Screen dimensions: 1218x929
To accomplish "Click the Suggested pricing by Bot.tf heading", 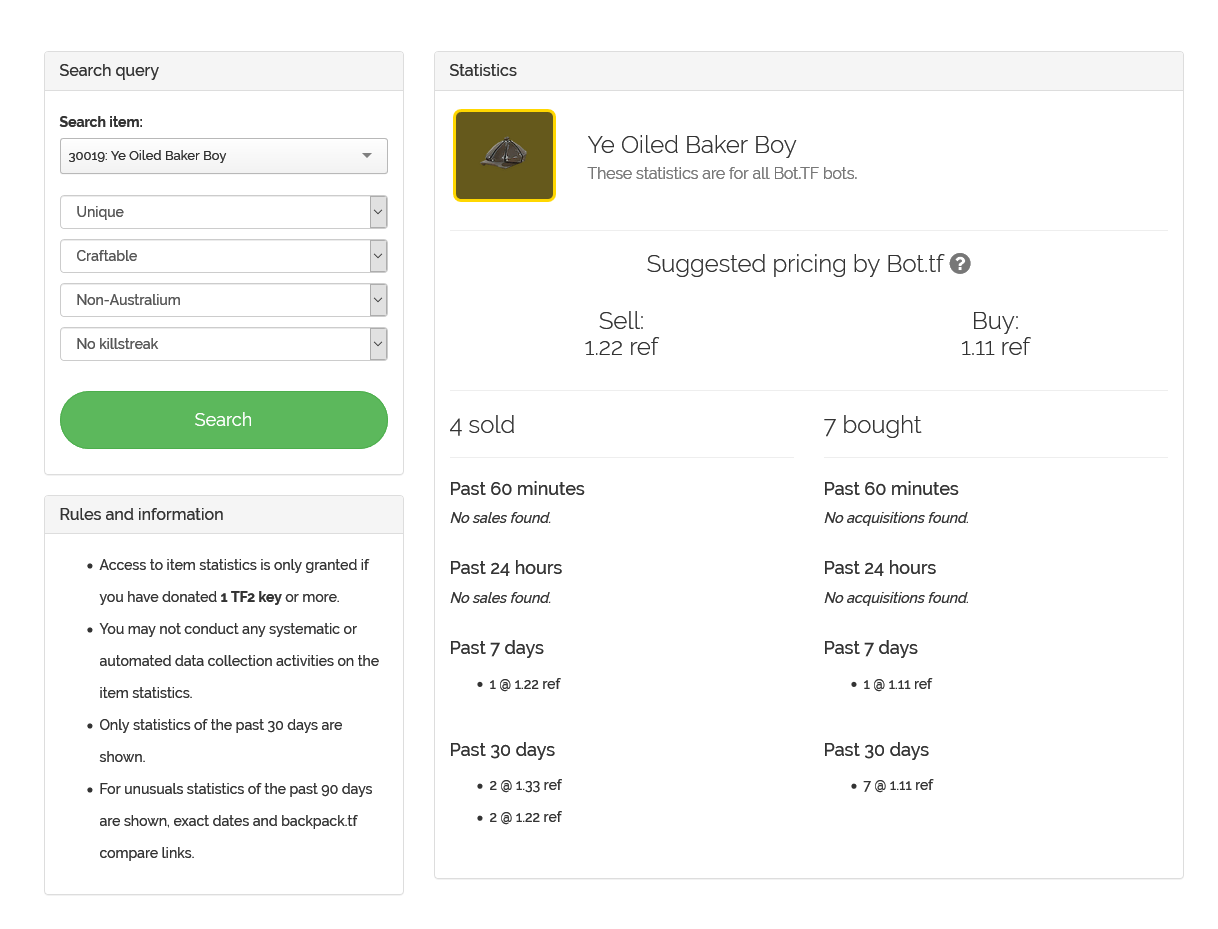I will pyautogui.click(x=794, y=264).
